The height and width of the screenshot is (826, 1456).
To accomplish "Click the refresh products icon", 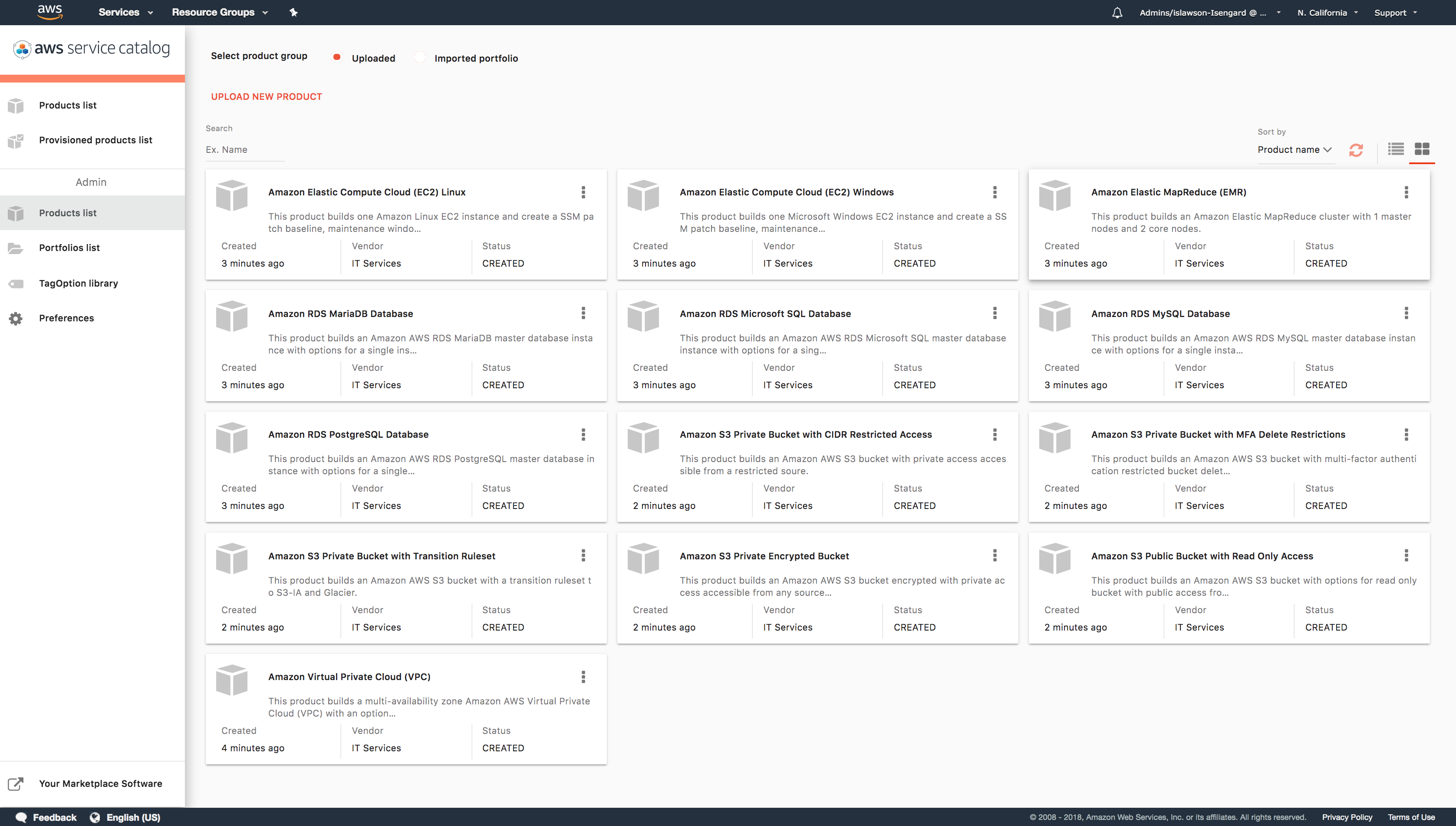I will point(1356,150).
